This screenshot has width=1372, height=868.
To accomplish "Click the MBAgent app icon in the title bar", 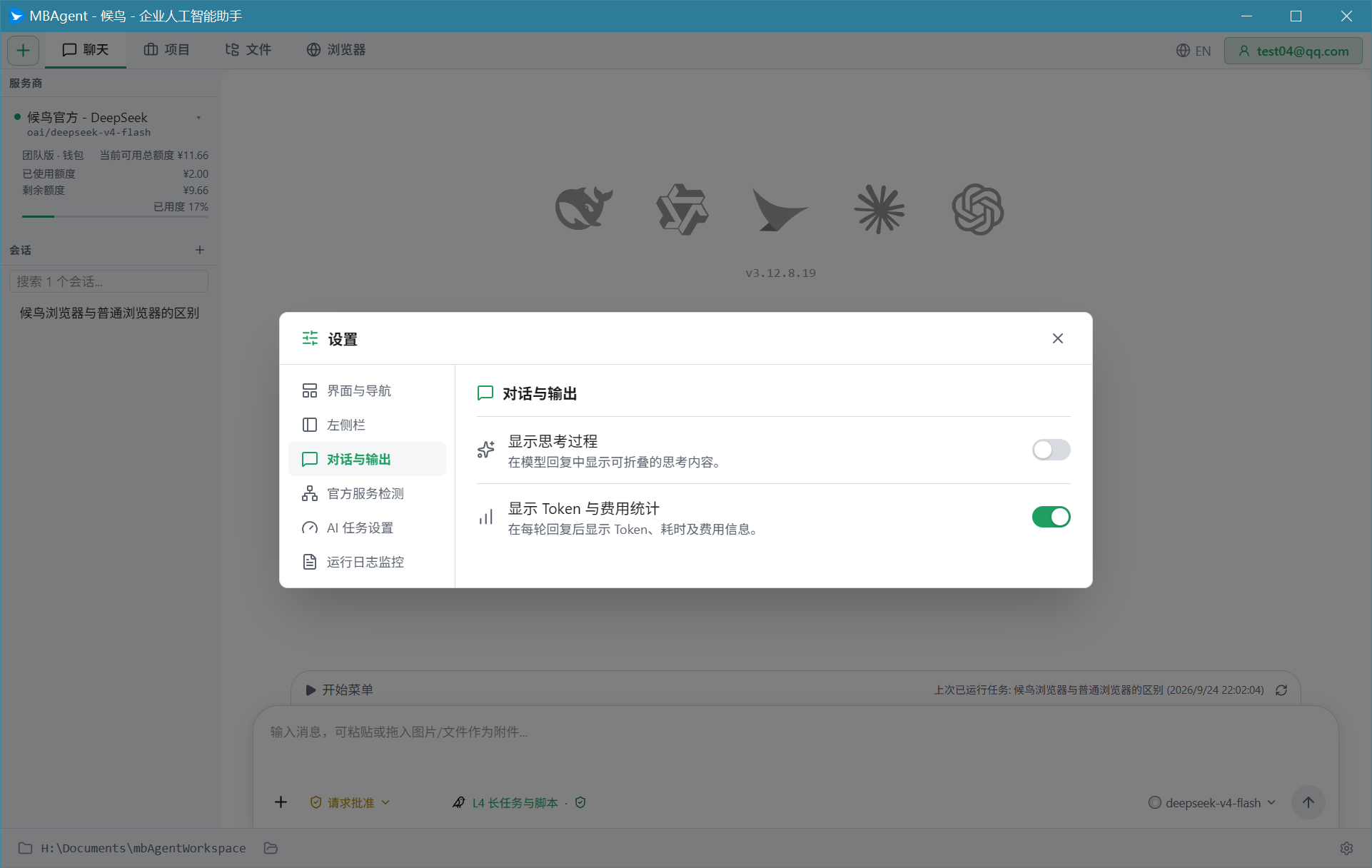I will 16,16.
